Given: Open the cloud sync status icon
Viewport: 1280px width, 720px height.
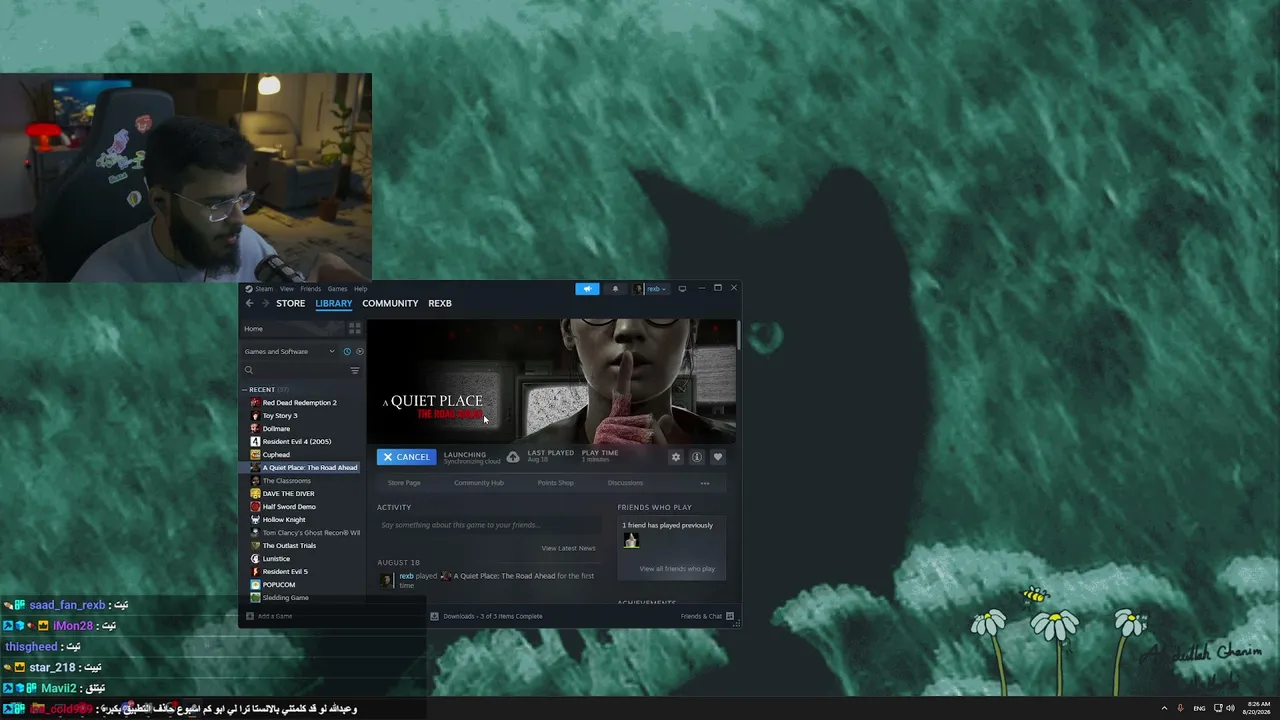Looking at the screenshot, I should tap(513, 457).
